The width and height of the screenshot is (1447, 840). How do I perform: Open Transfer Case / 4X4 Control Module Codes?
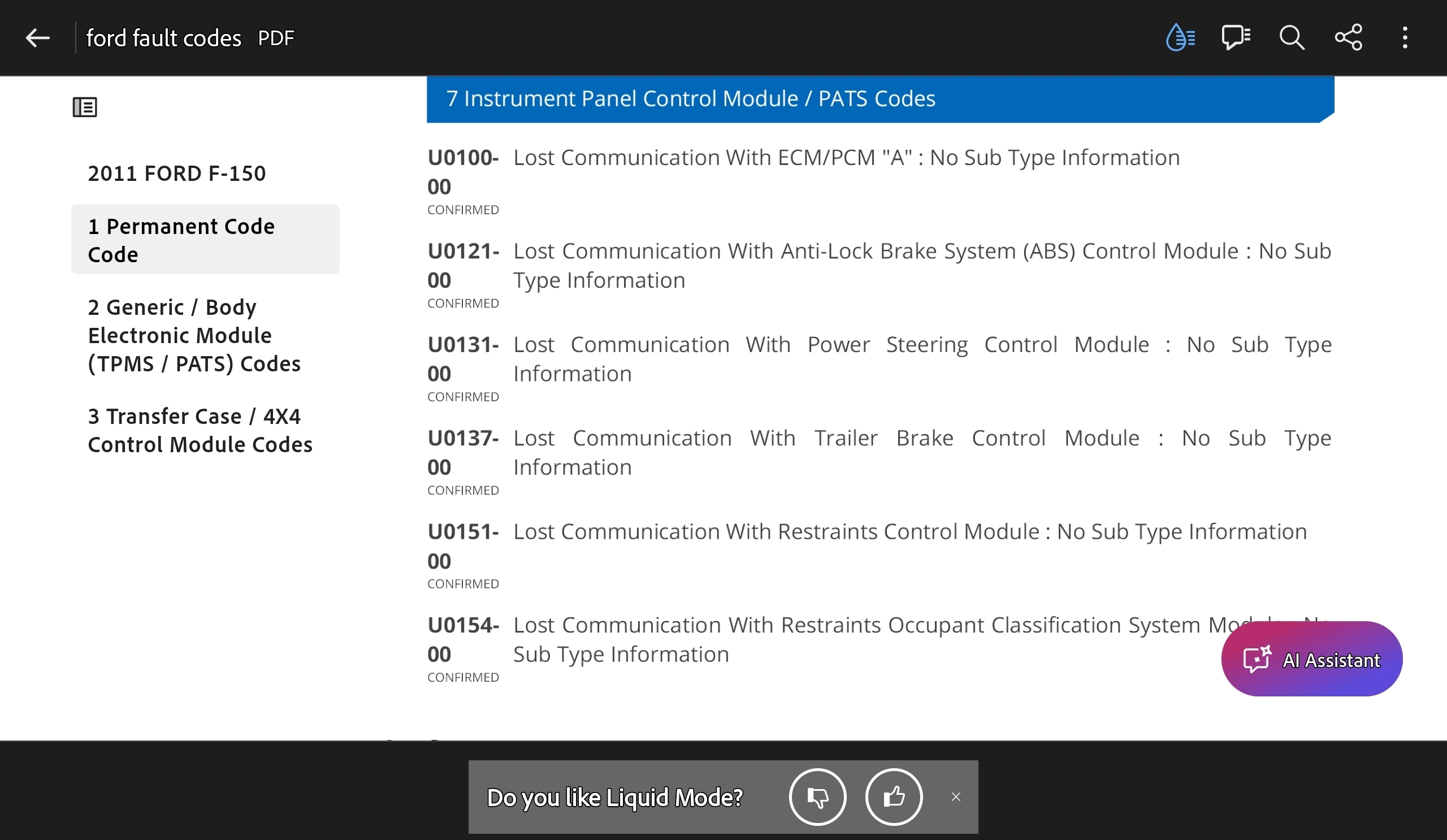click(x=200, y=430)
